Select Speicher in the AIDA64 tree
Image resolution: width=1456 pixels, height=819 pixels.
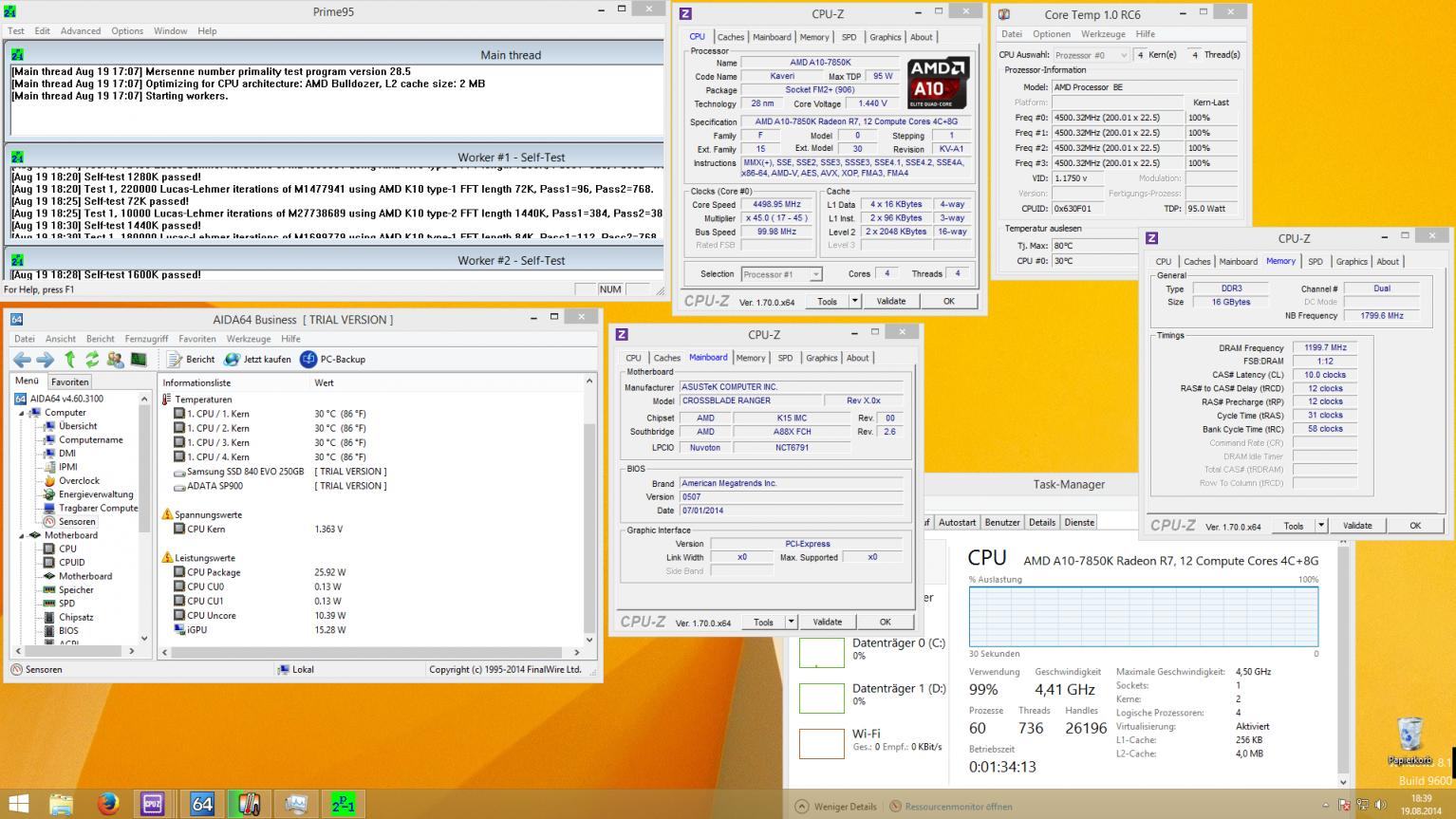click(x=76, y=589)
